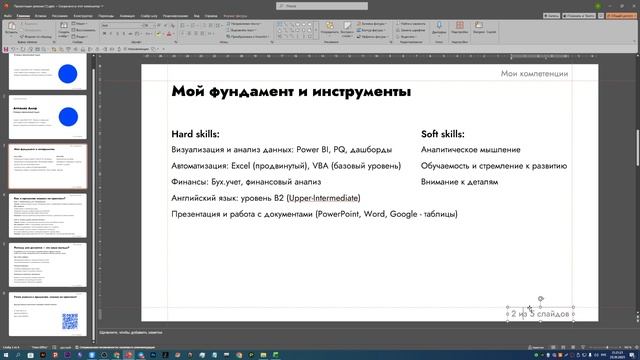
Task: Click the fit slide to window icon
Action: [x=636, y=347]
